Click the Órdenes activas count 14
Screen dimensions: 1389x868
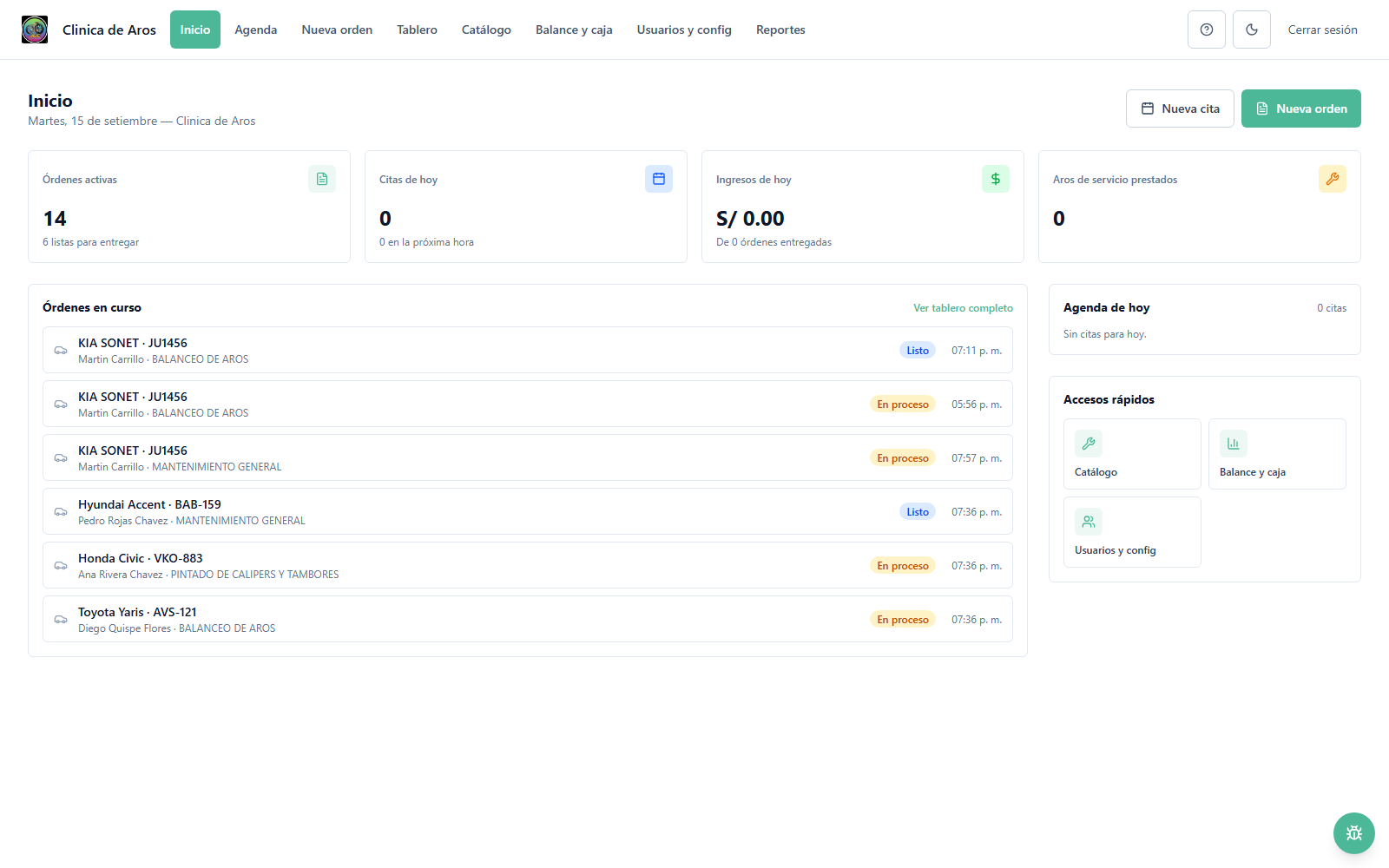55,219
